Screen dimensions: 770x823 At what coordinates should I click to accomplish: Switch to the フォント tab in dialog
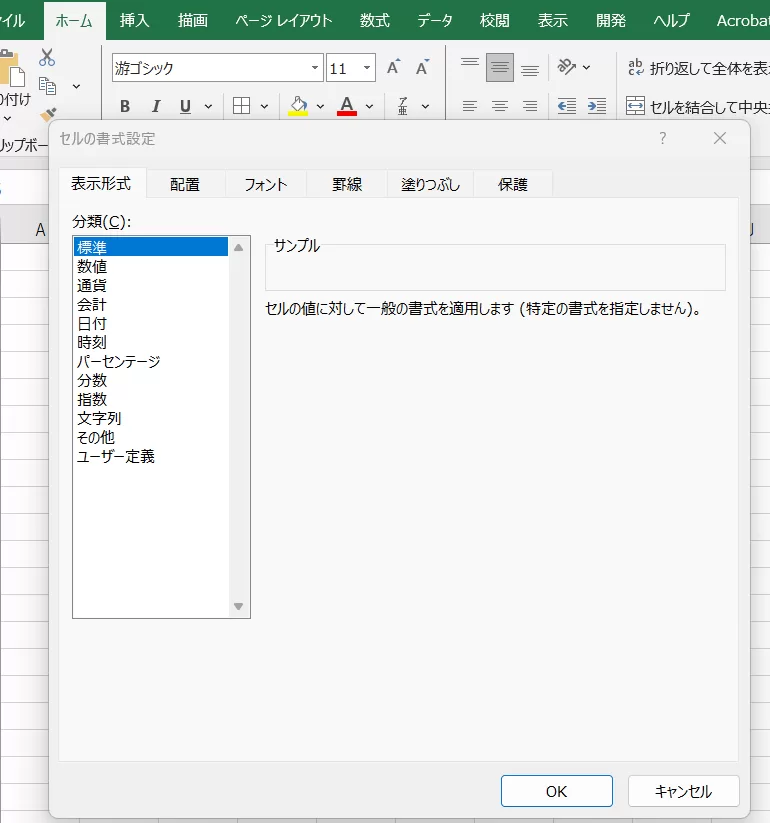pos(266,184)
